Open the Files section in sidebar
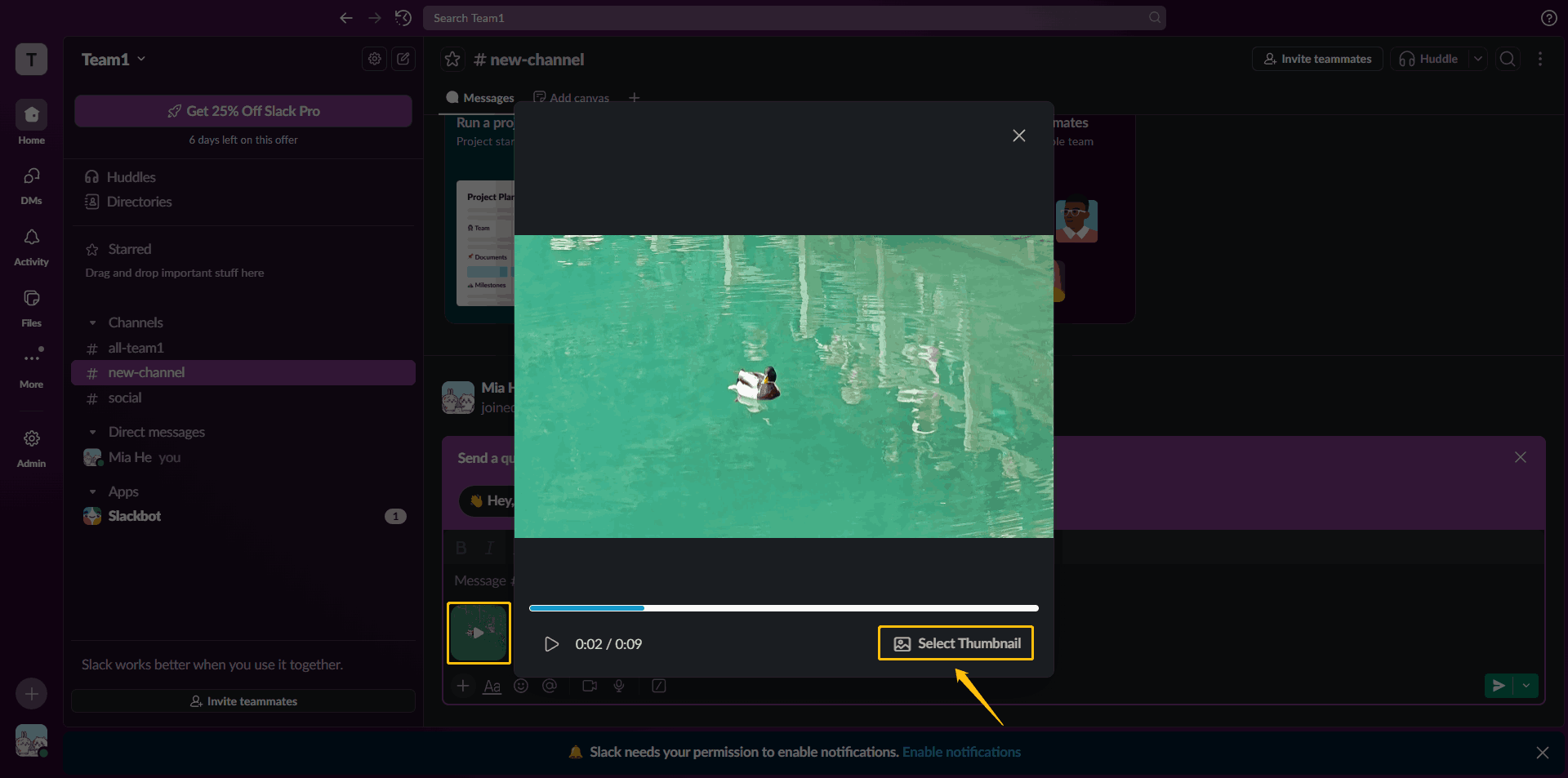 coord(30,306)
